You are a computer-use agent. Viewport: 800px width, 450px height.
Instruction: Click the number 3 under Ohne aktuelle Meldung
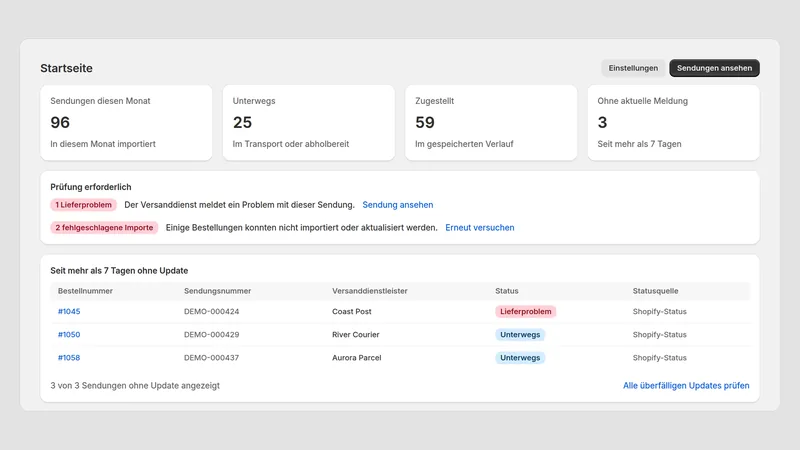pos(603,122)
